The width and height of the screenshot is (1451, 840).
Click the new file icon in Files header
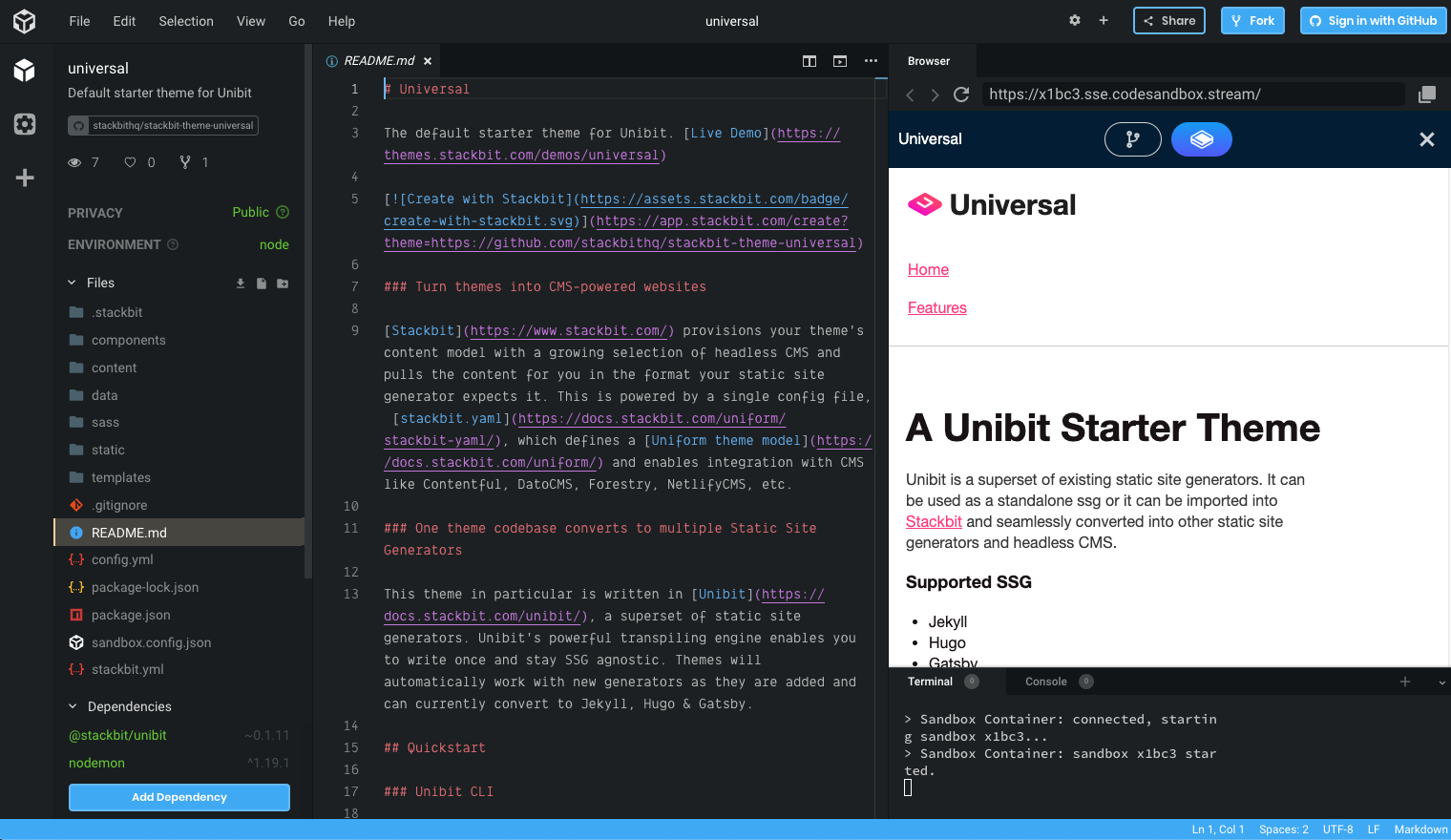tap(262, 283)
